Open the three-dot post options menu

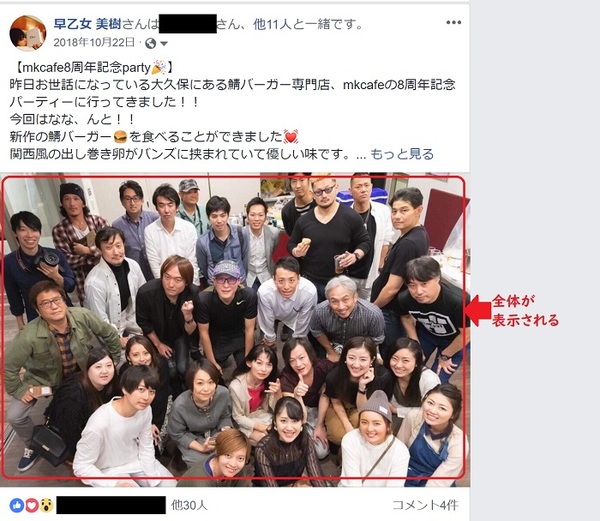(453, 23)
